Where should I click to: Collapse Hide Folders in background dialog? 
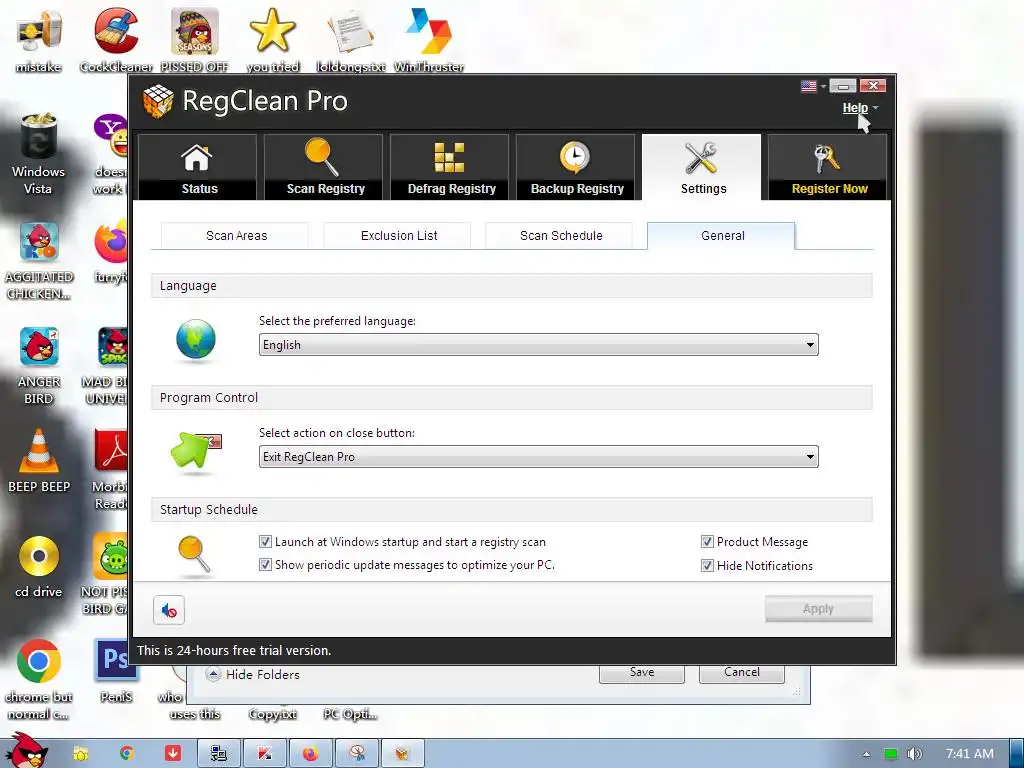[x=253, y=675]
